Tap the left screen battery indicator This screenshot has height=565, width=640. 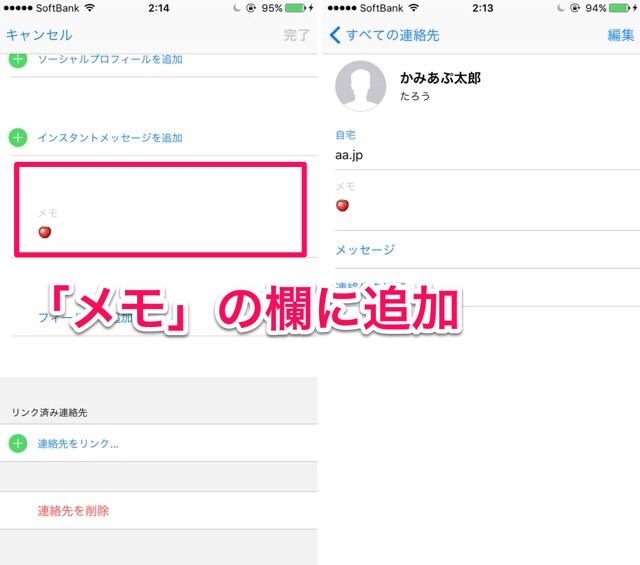coord(296,8)
